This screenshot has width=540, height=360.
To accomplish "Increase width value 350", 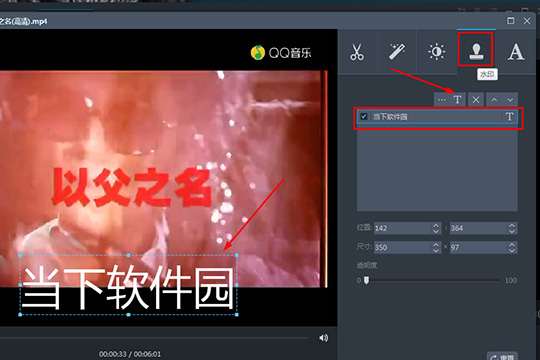I will point(436,245).
